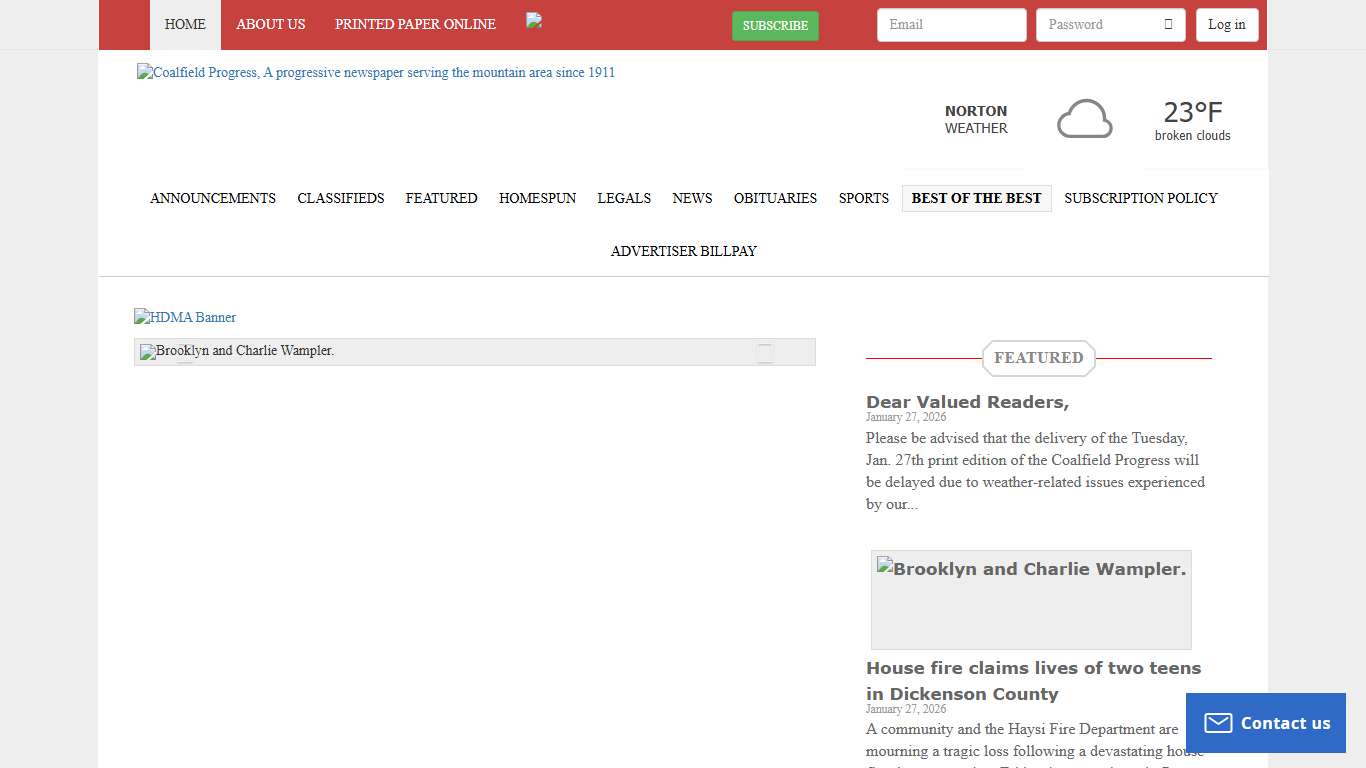The width and height of the screenshot is (1366, 768).
Task: Click the broken image icon beside PRINTED PAPER ONLINE
Action: [x=533, y=21]
